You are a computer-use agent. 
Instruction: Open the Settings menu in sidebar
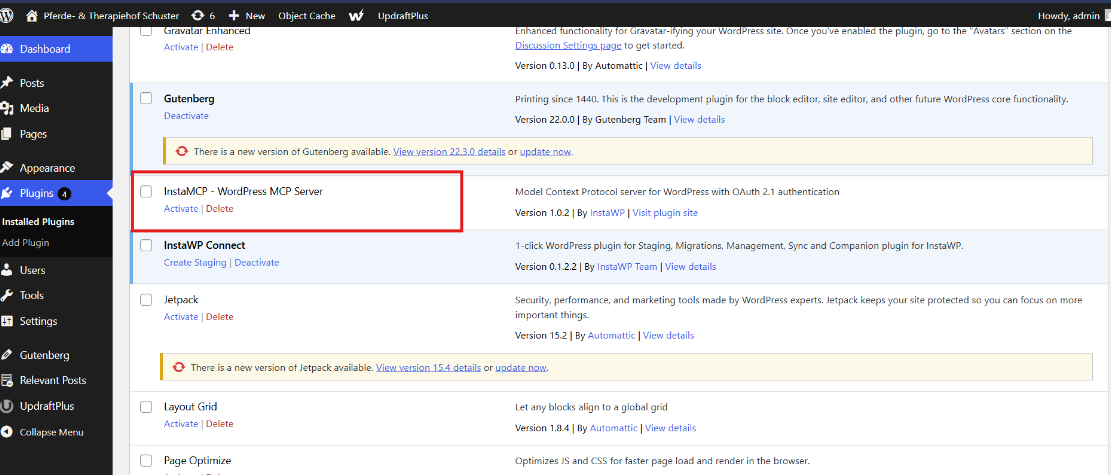pyautogui.click(x=38, y=321)
